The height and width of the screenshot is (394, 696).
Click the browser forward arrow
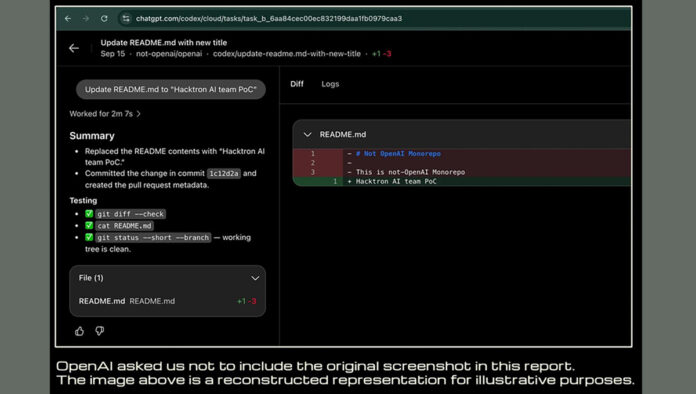click(86, 19)
